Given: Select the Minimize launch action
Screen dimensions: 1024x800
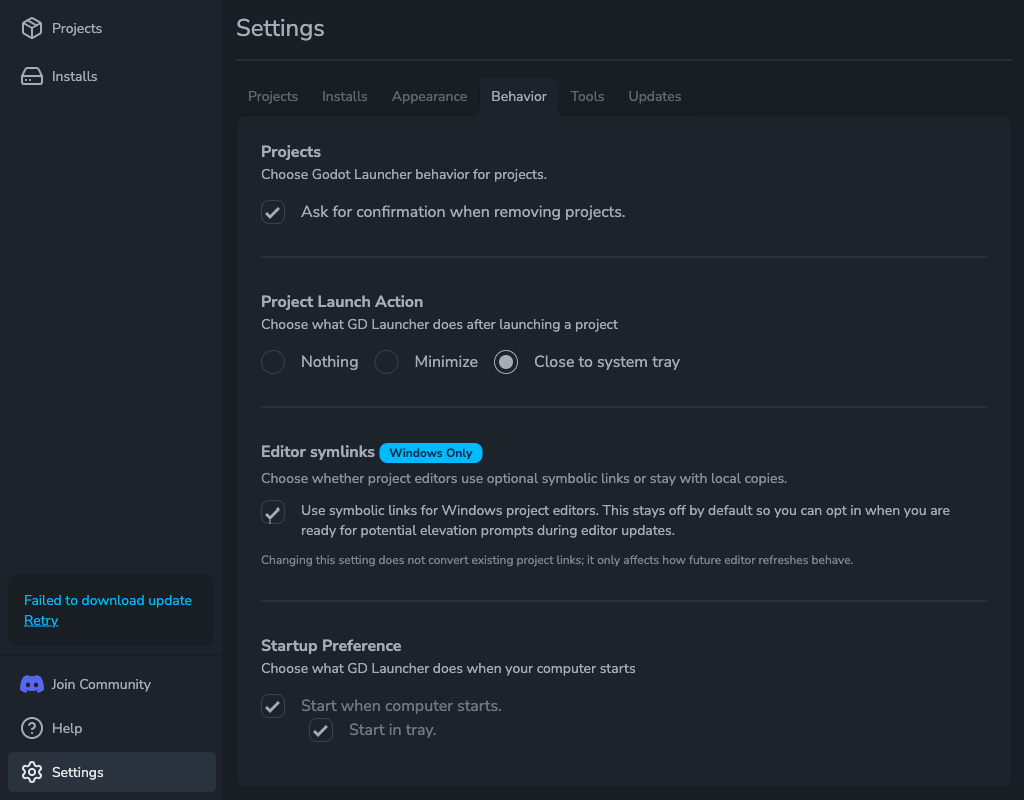Looking at the screenshot, I should (x=387, y=362).
